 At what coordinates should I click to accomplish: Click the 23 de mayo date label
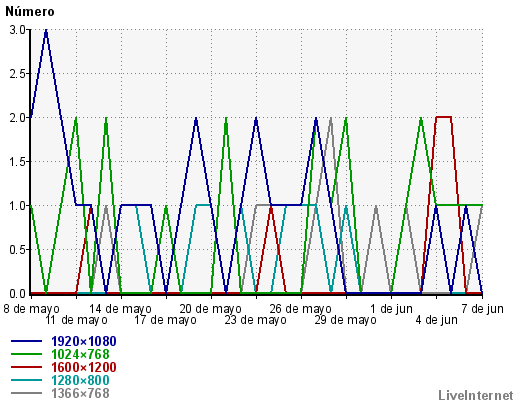255,320
